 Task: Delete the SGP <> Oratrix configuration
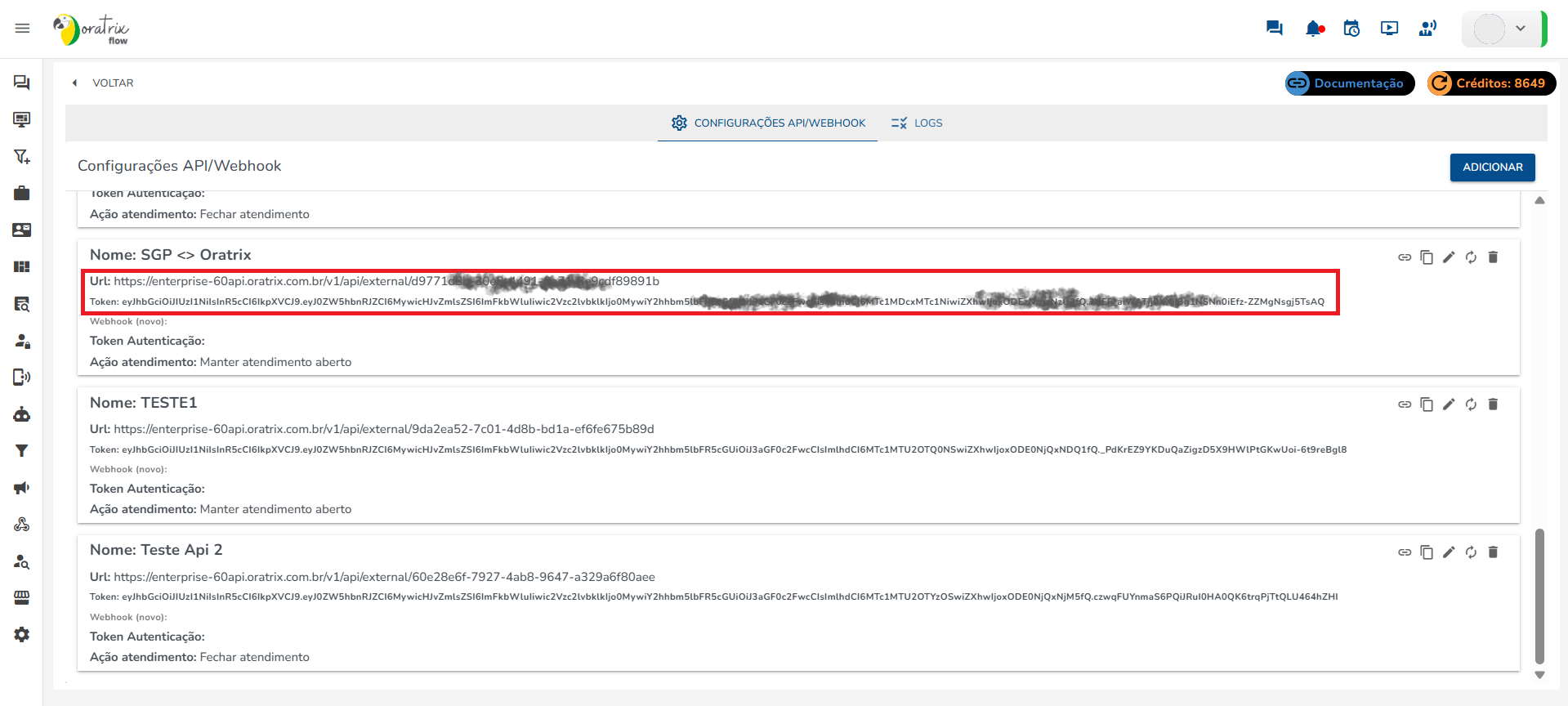tap(1493, 257)
